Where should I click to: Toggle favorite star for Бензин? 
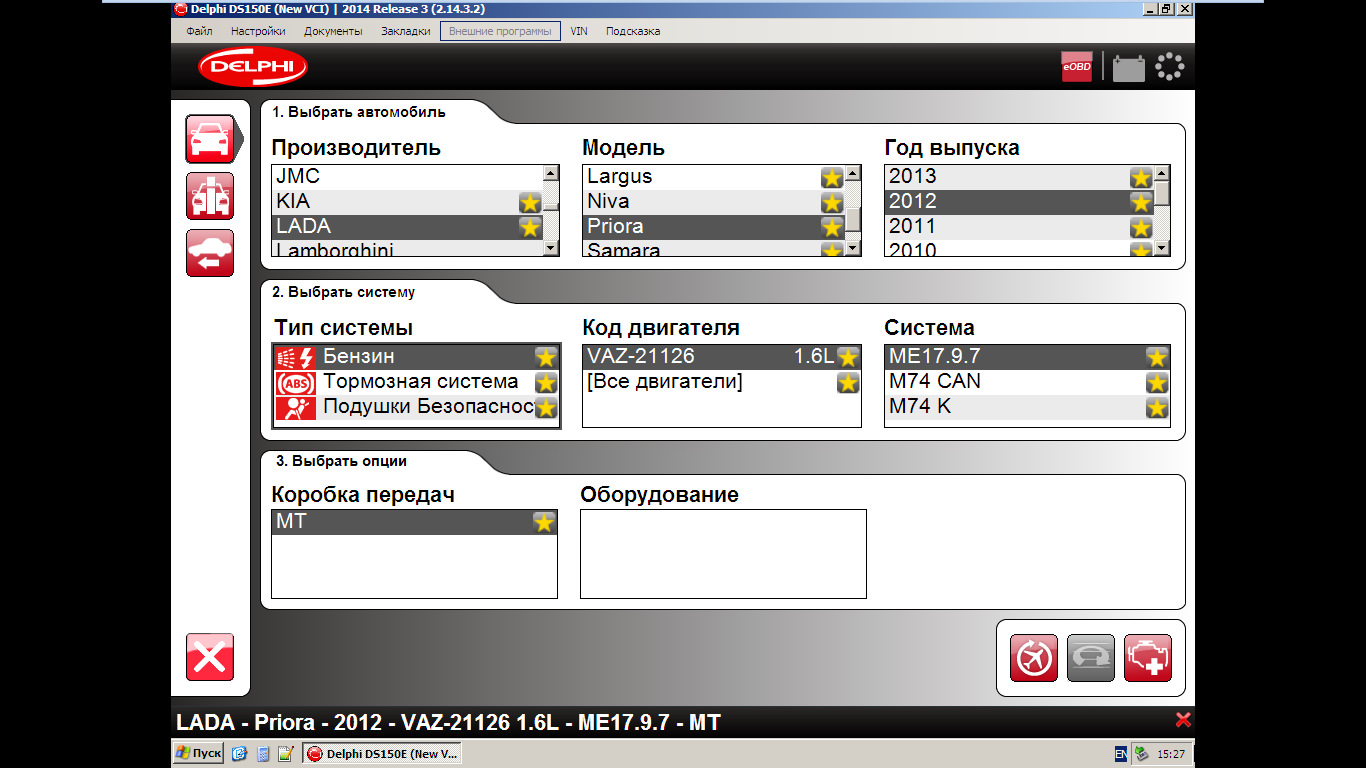click(546, 357)
